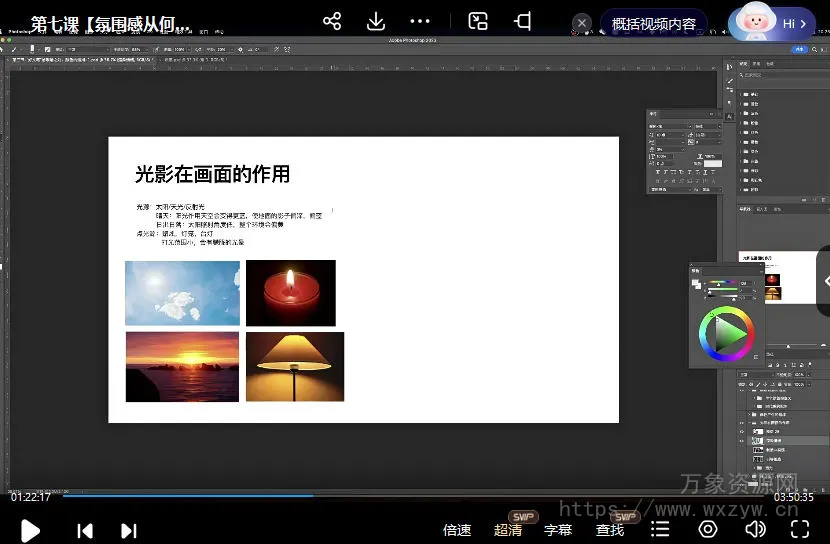830x544 pixels.
Task: Click the circular target settings icon
Action: [x=708, y=529]
